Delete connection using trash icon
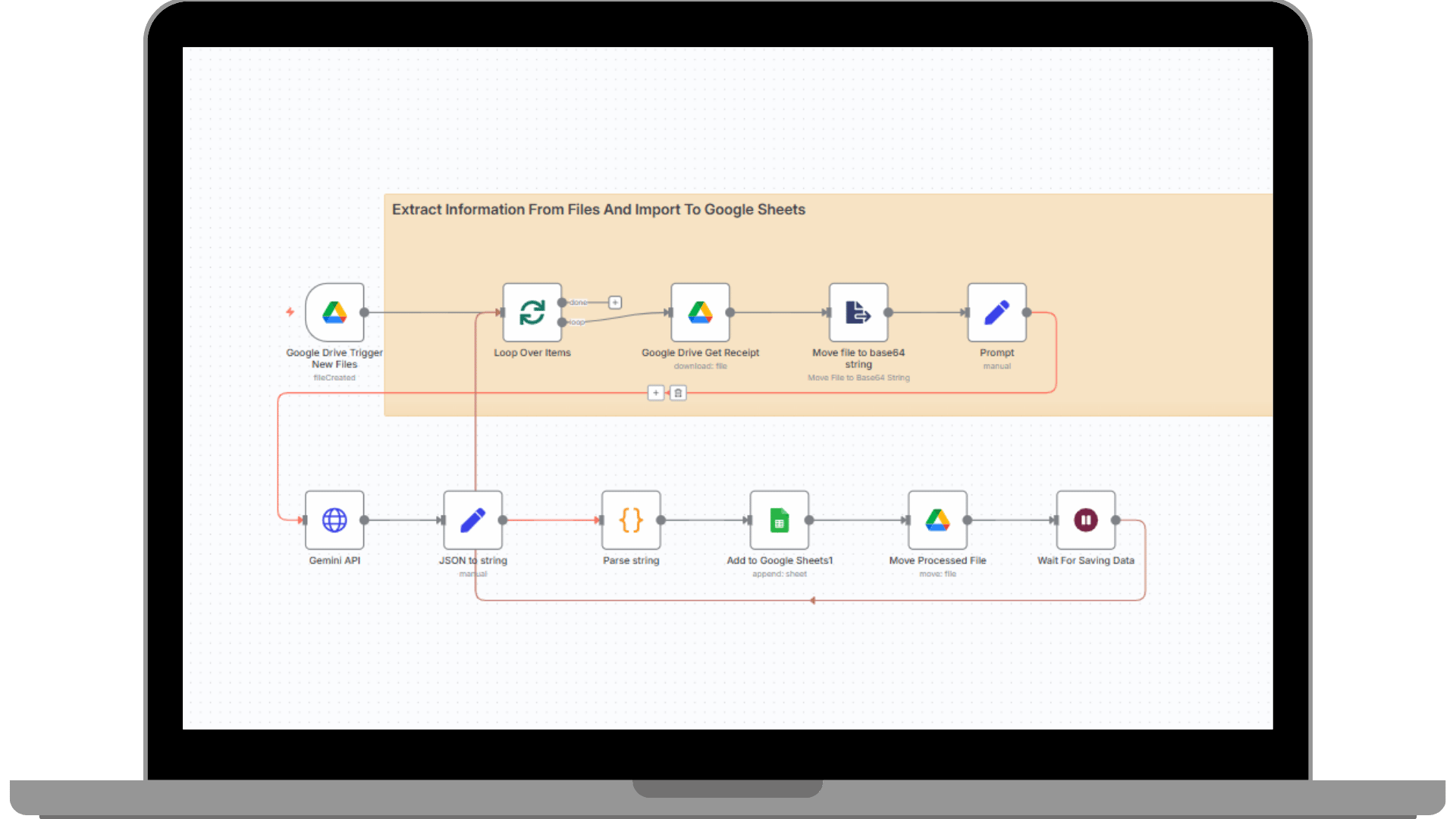Image resolution: width=1456 pixels, height=819 pixels. 678,393
